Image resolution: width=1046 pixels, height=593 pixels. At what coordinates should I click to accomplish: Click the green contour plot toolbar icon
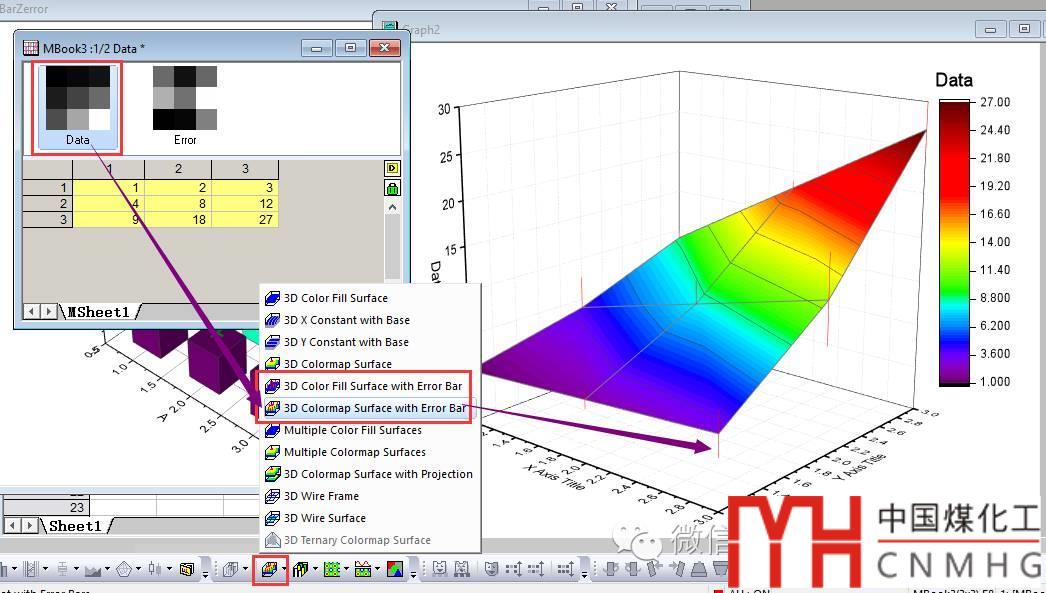click(333, 569)
